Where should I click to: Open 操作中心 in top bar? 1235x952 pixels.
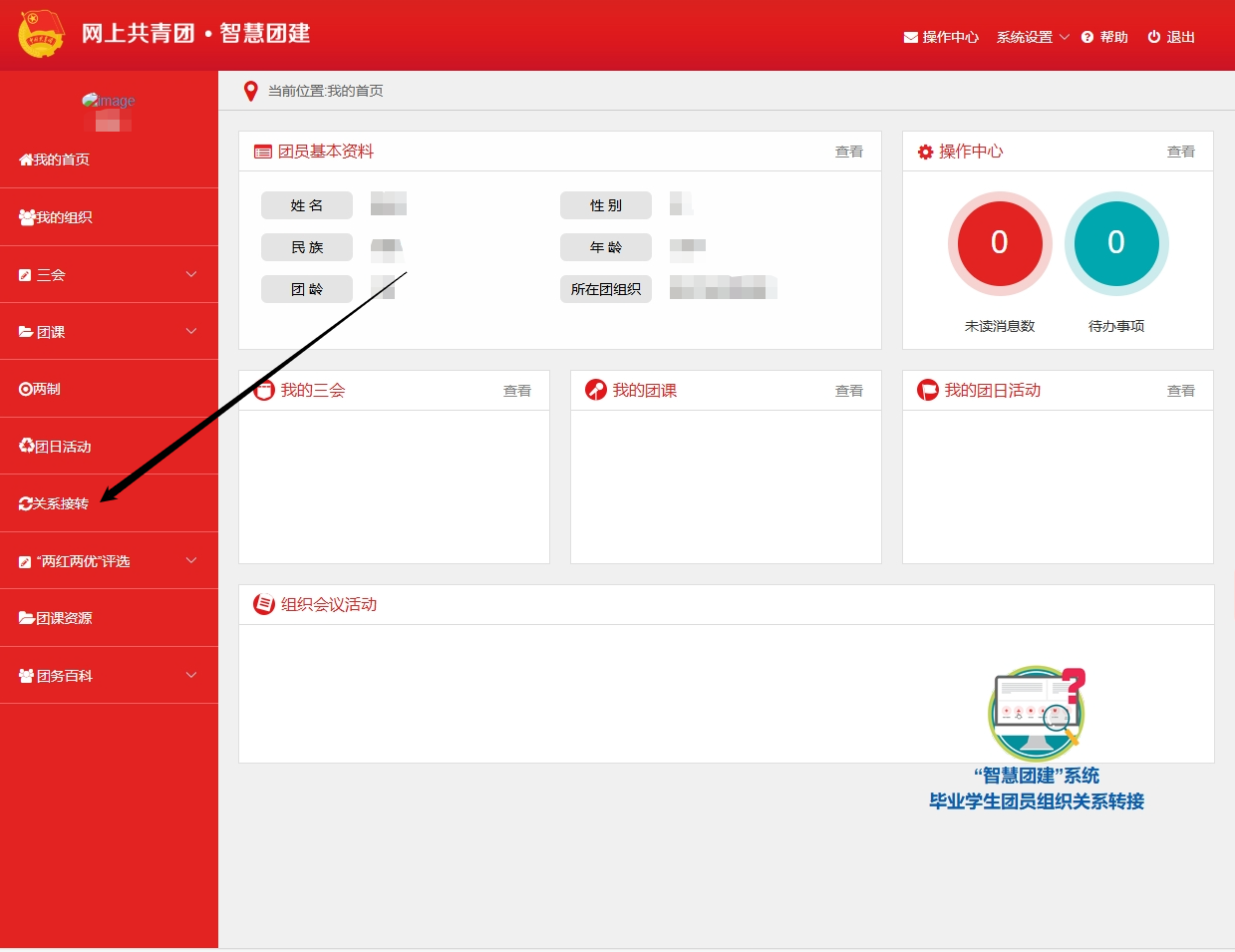[x=950, y=37]
